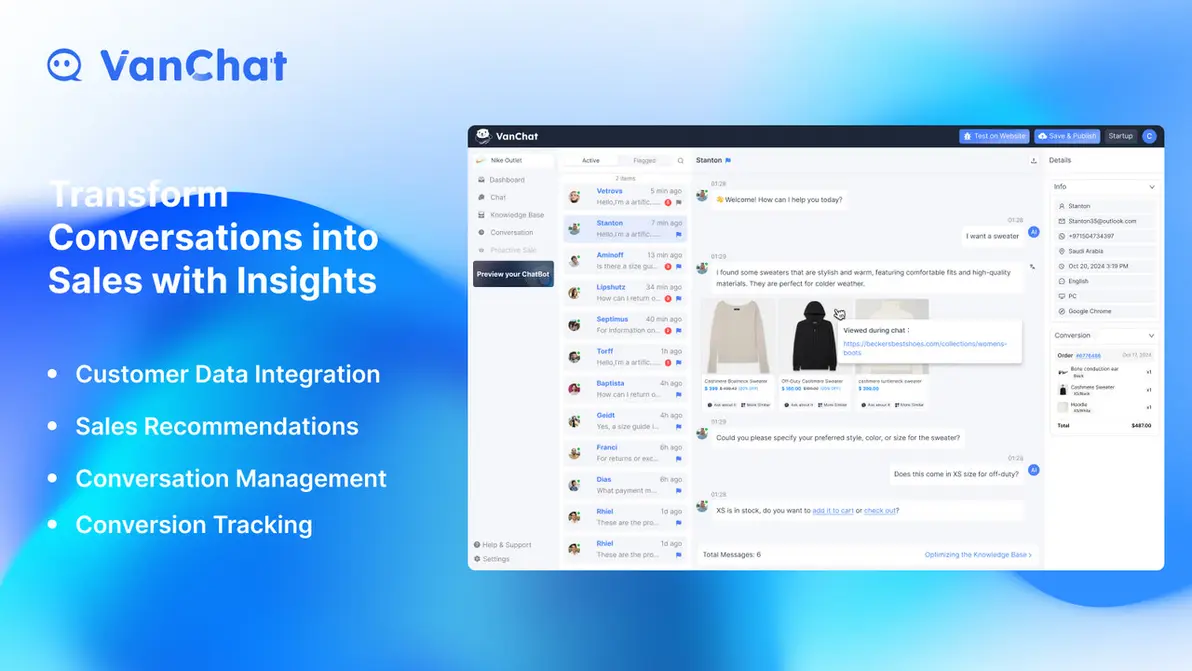Collapse the Conversion section panel
Viewport: 1192px width, 671px height.
pyautogui.click(x=1151, y=335)
